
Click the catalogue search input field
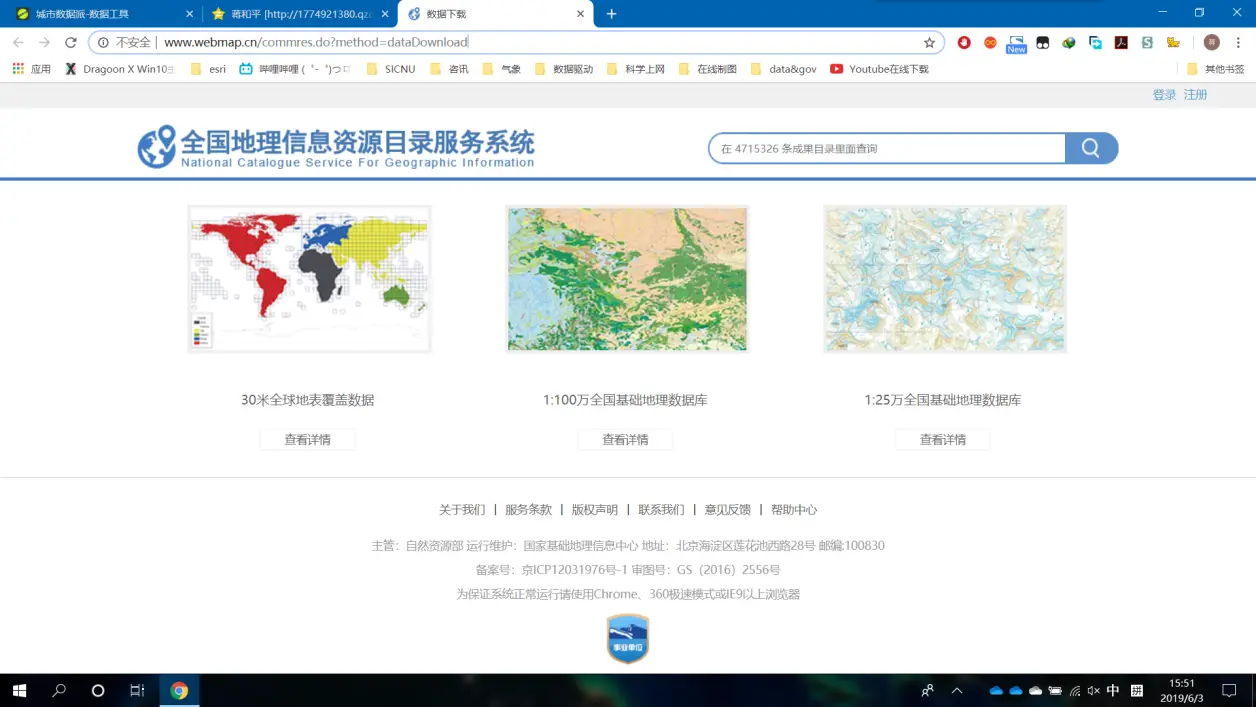point(887,148)
